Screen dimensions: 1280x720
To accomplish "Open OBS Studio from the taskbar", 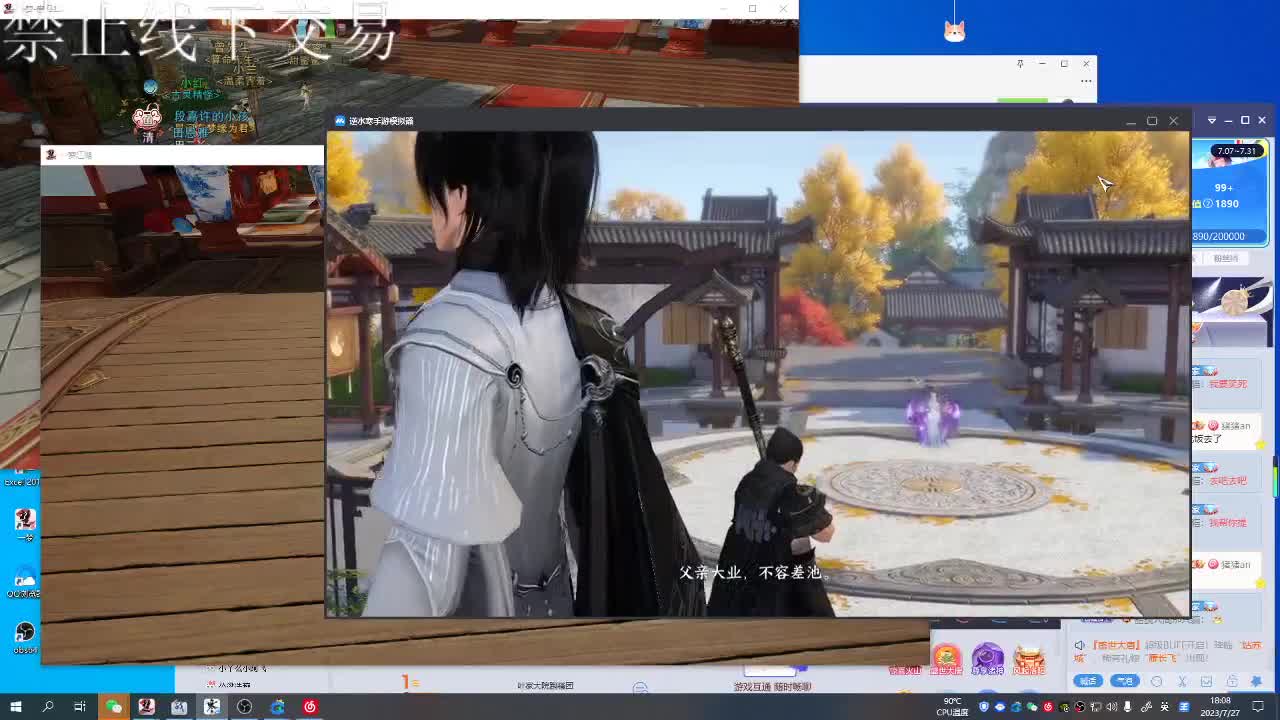I will [x=244, y=707].
